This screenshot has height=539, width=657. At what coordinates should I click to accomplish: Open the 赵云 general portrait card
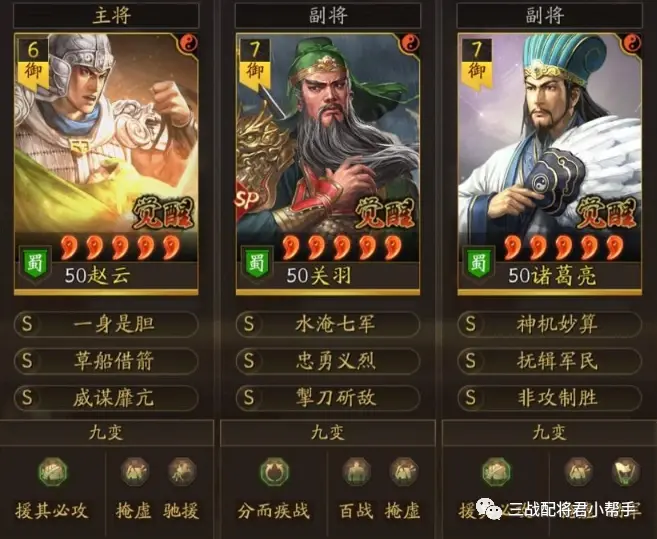106,164
